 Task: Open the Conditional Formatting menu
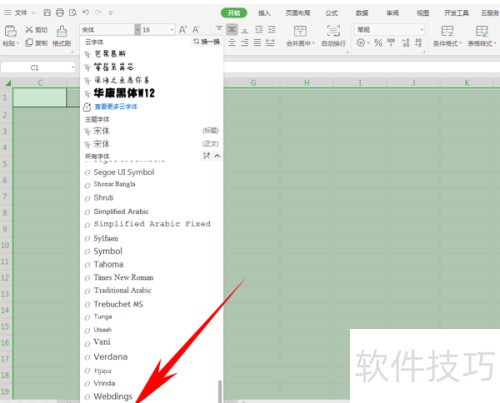tap(447, 36)
